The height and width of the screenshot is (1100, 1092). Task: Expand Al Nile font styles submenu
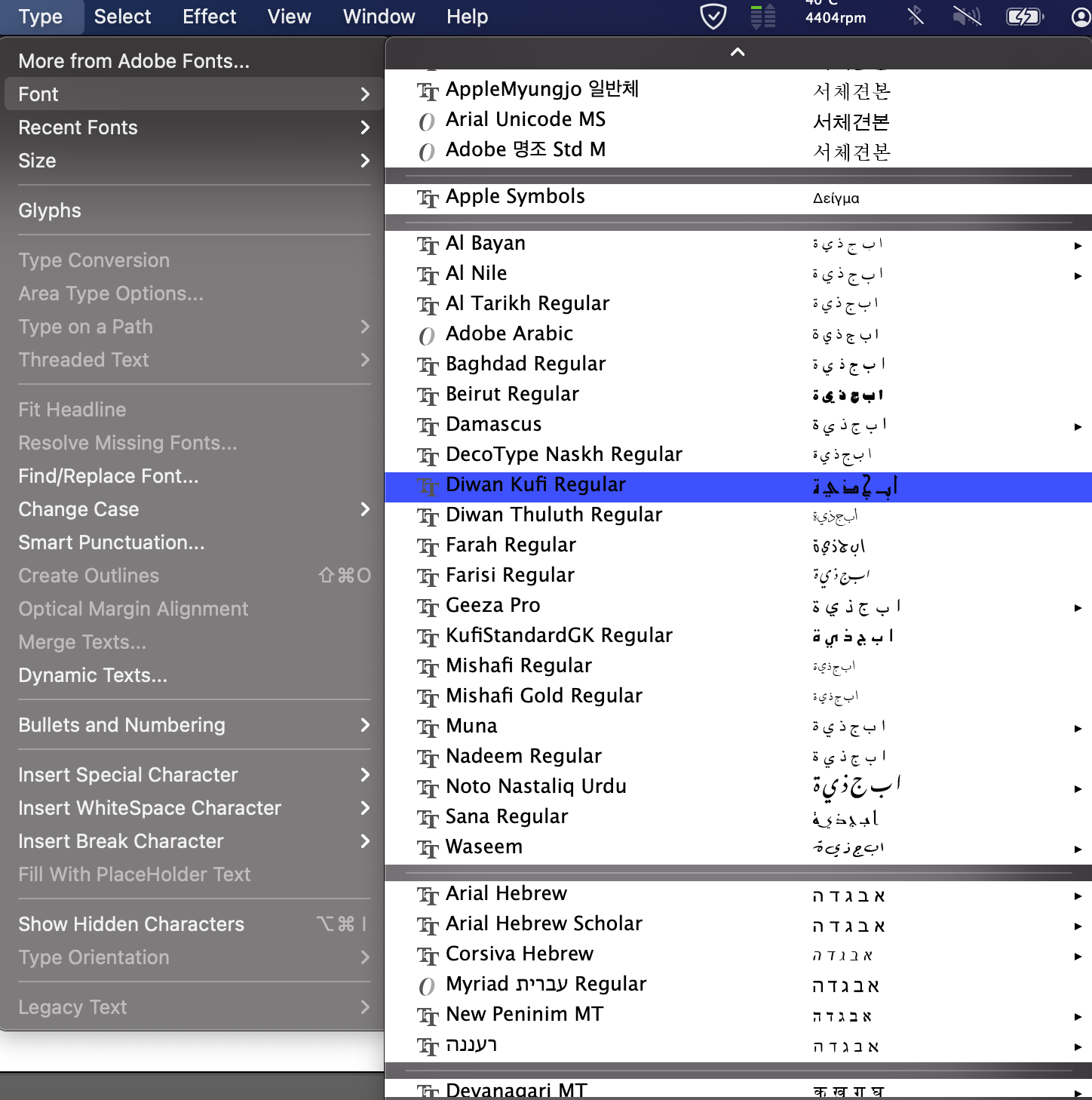click(1078, 275)
